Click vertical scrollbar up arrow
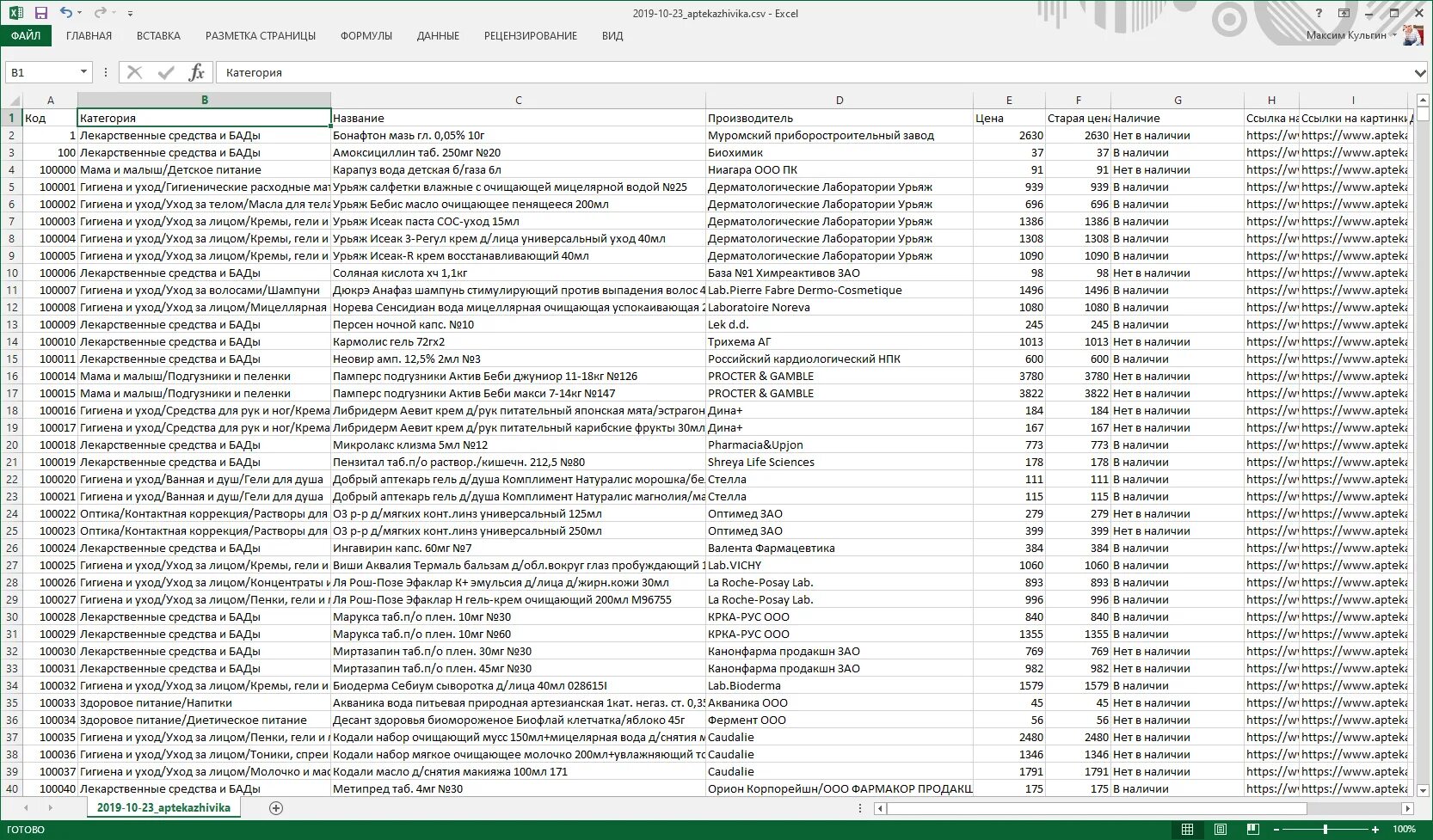This screenshot has height=840, width=1433. click(1423, 100)
